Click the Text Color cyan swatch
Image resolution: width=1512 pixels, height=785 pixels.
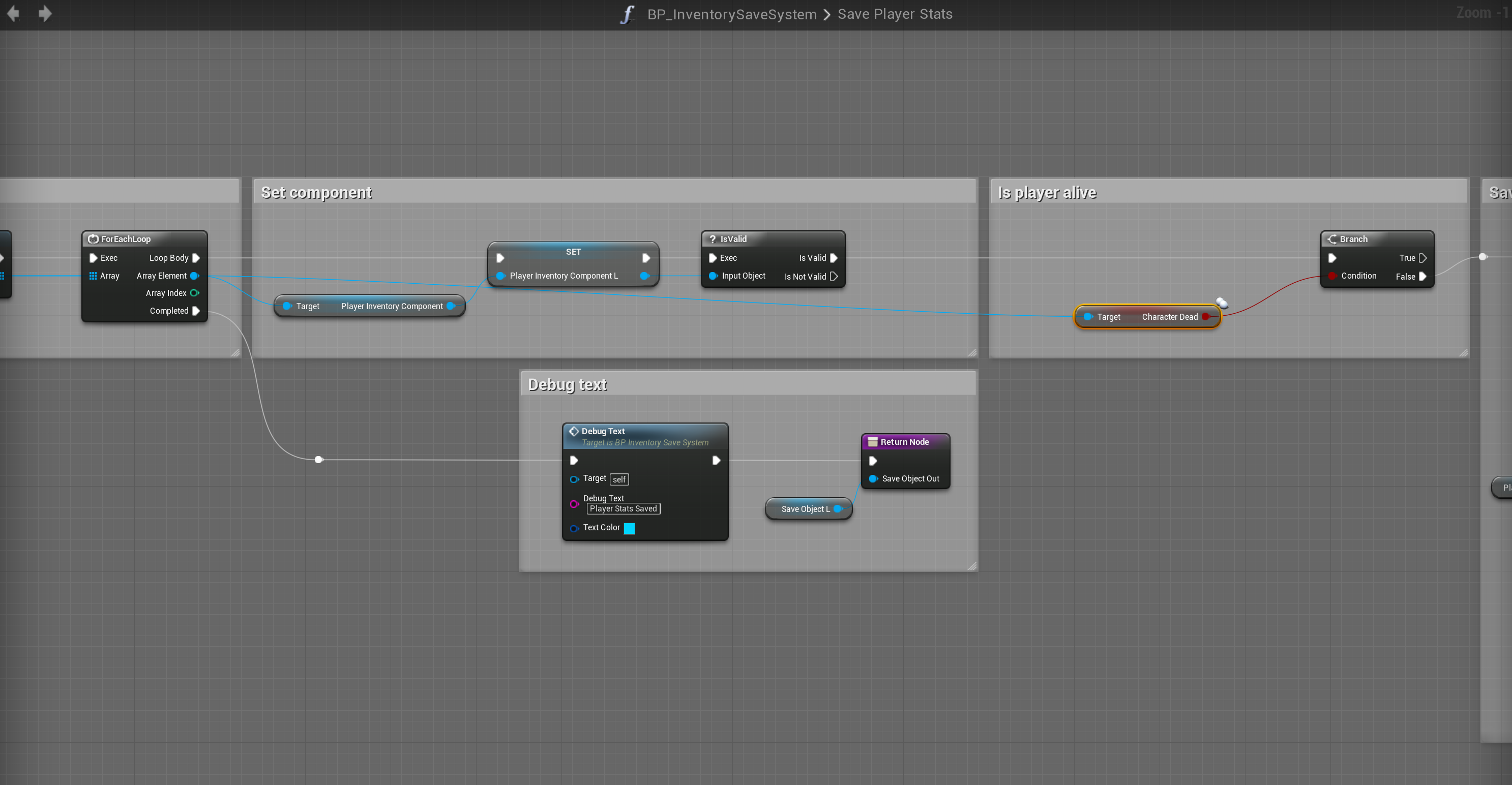tap(629, 528)
